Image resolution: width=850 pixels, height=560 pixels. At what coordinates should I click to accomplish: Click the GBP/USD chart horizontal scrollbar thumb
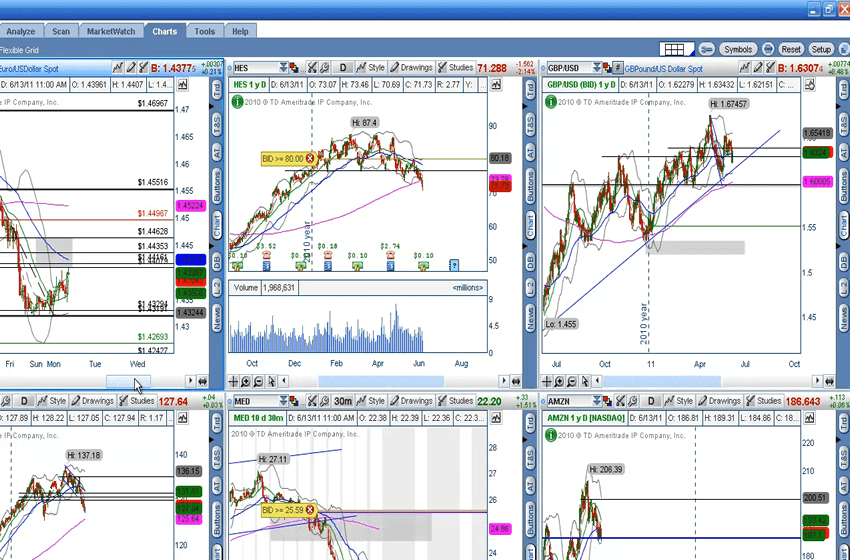(x=662, y=382)
